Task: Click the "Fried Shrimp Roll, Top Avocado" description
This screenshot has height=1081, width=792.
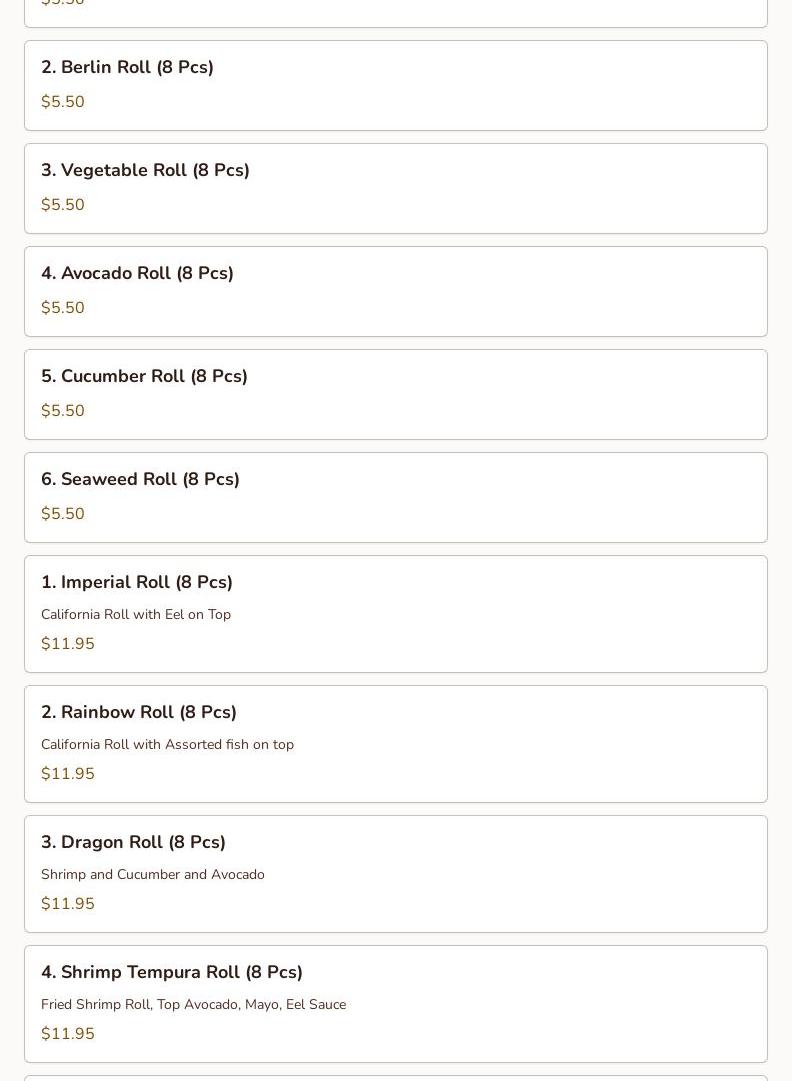Action: click(x=193, y=1005)
